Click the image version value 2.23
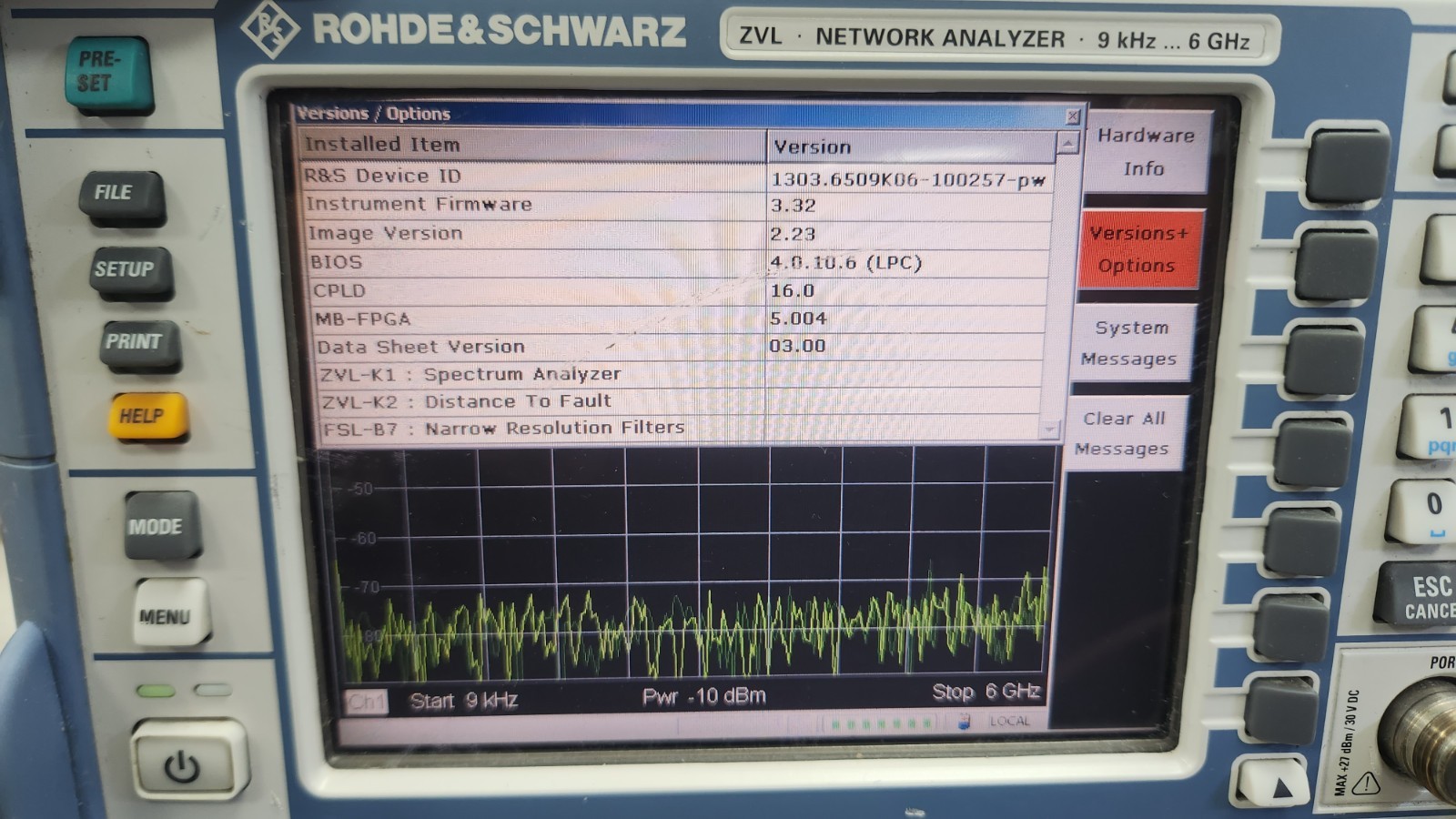 point(793,234)
